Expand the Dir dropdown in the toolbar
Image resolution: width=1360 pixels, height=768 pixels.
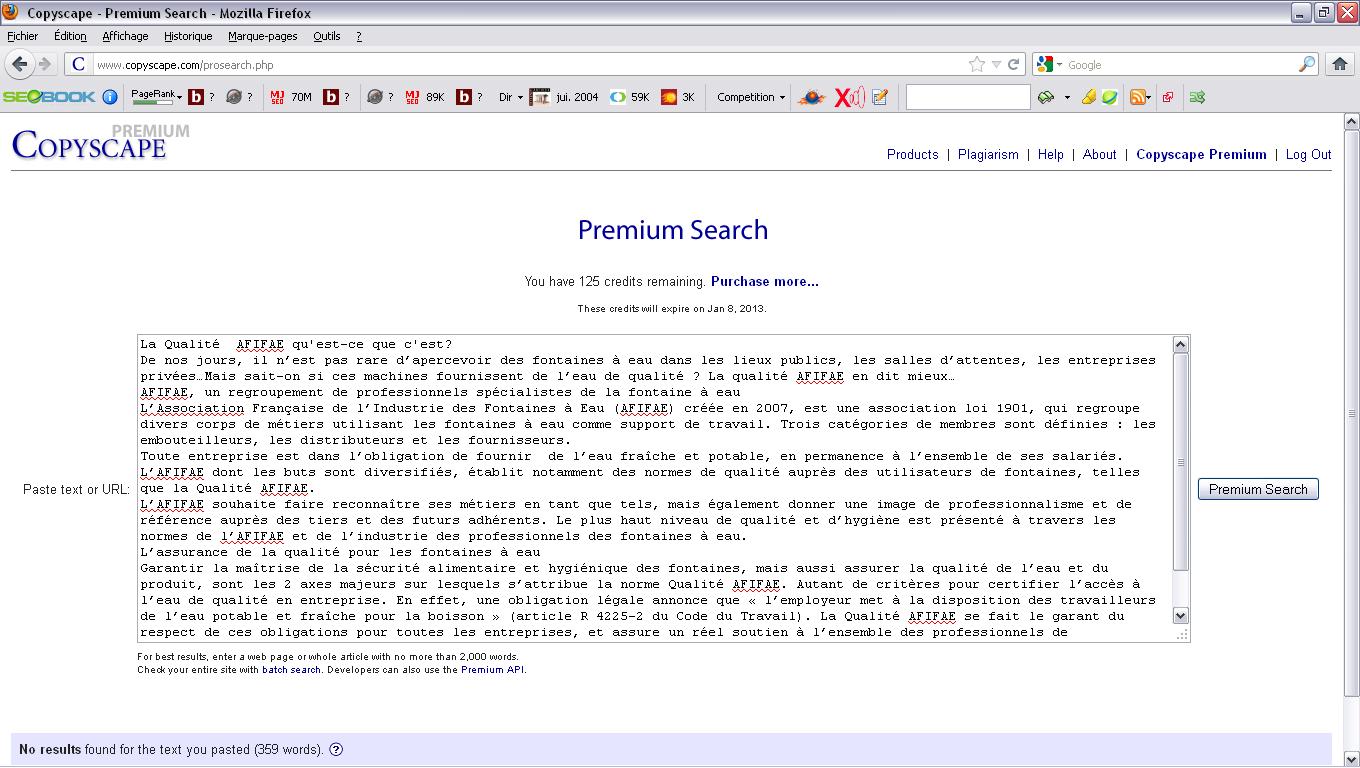[511, 97]
